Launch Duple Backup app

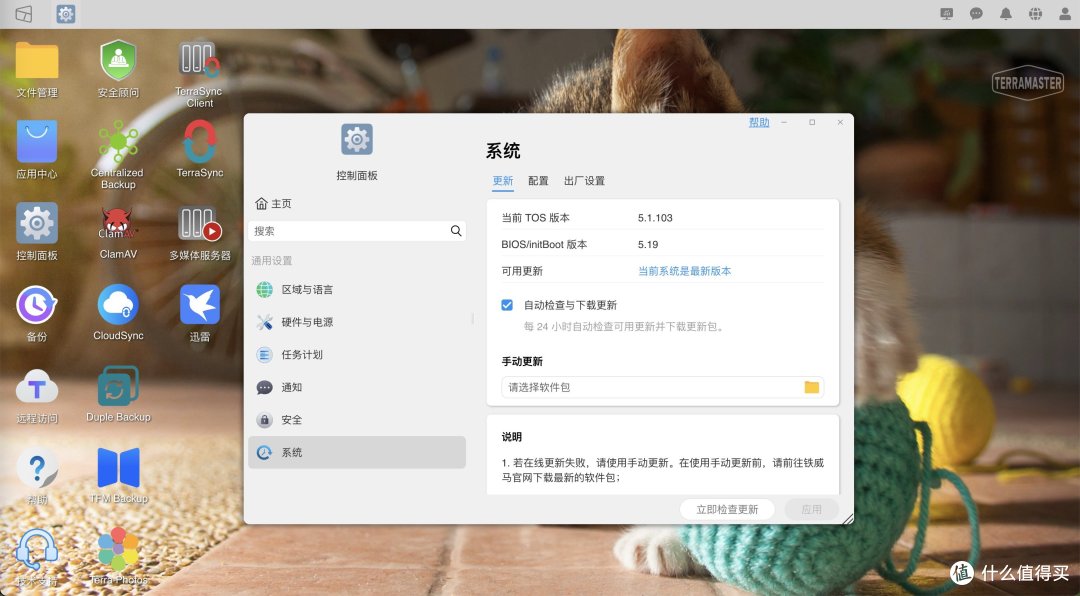[x=118, y=386]
